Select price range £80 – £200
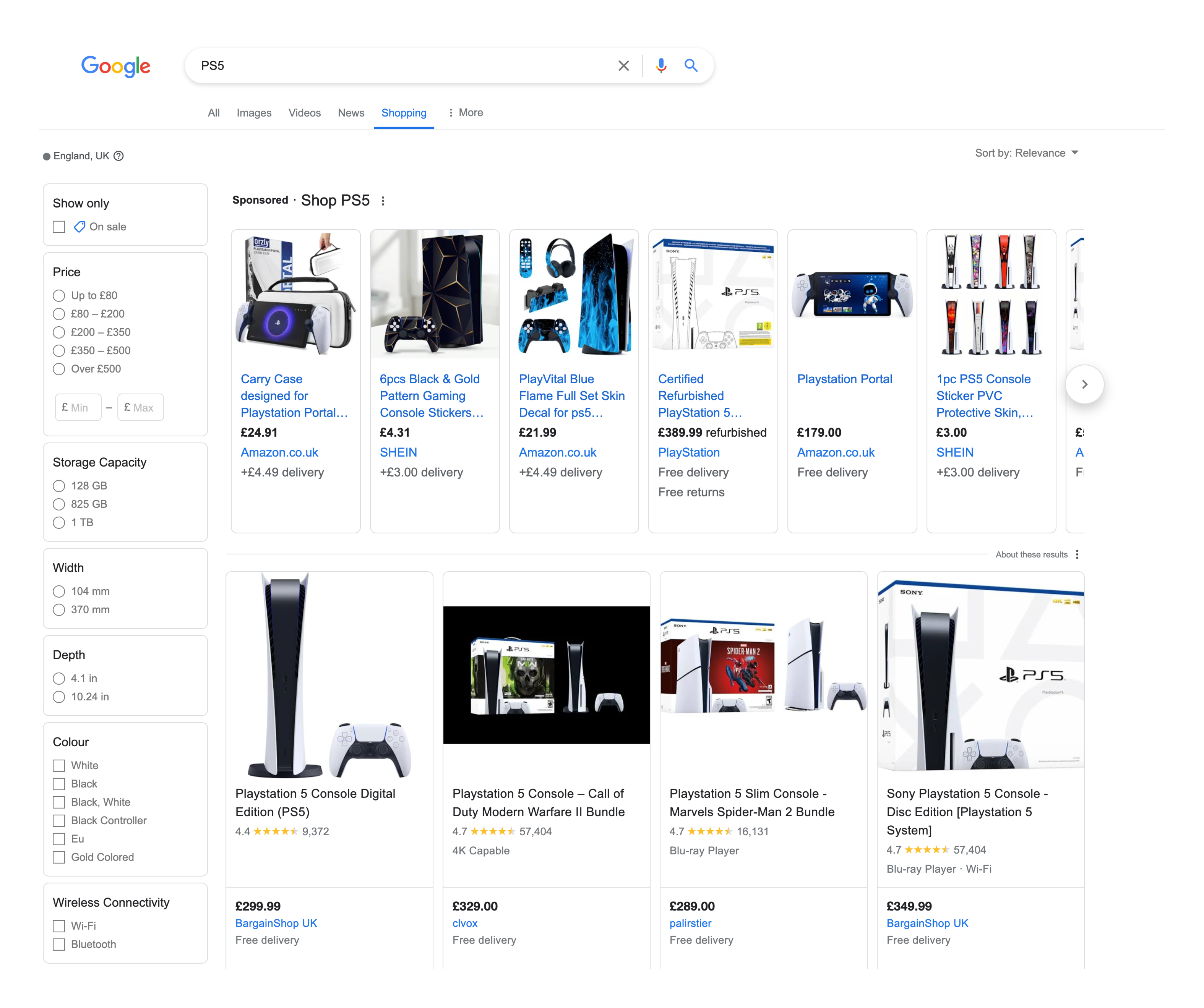Screen dimensions: 1204x1008 59,314
